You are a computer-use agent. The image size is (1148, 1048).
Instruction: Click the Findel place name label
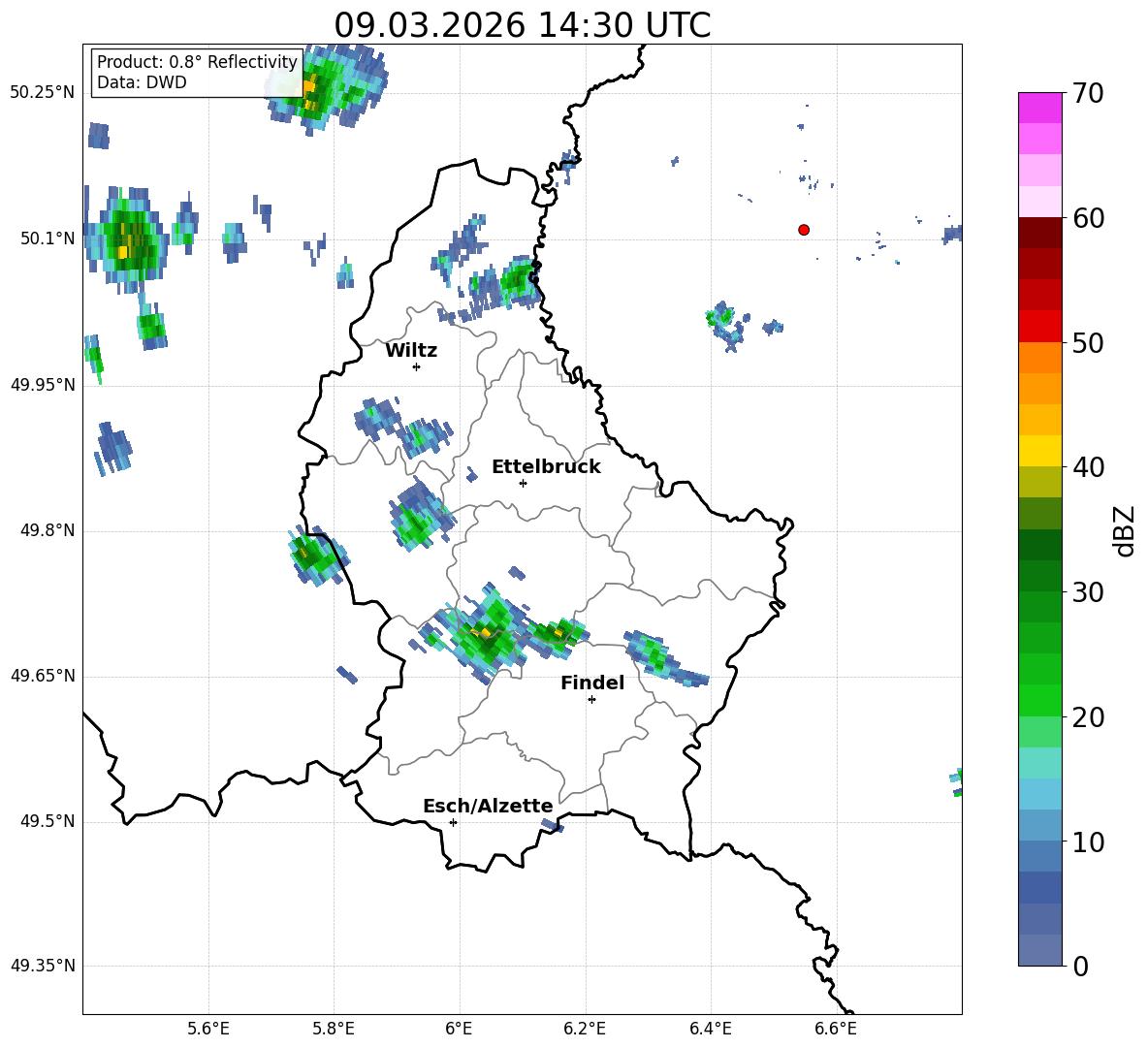592,683
